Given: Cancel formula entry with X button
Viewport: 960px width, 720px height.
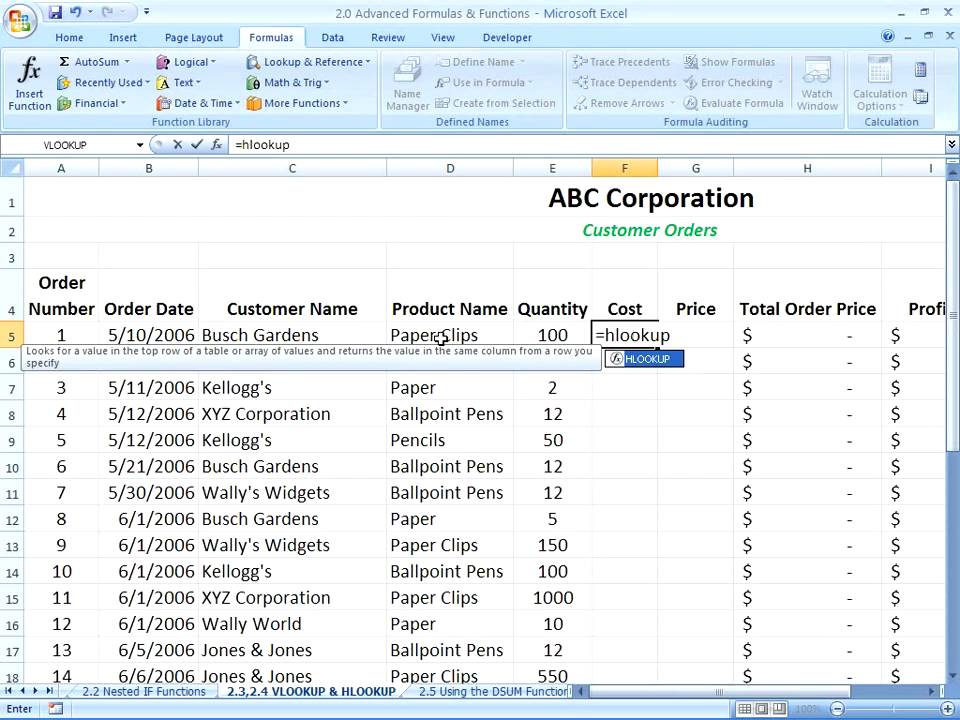Looking at the screenshot, I should coord(178,145).
